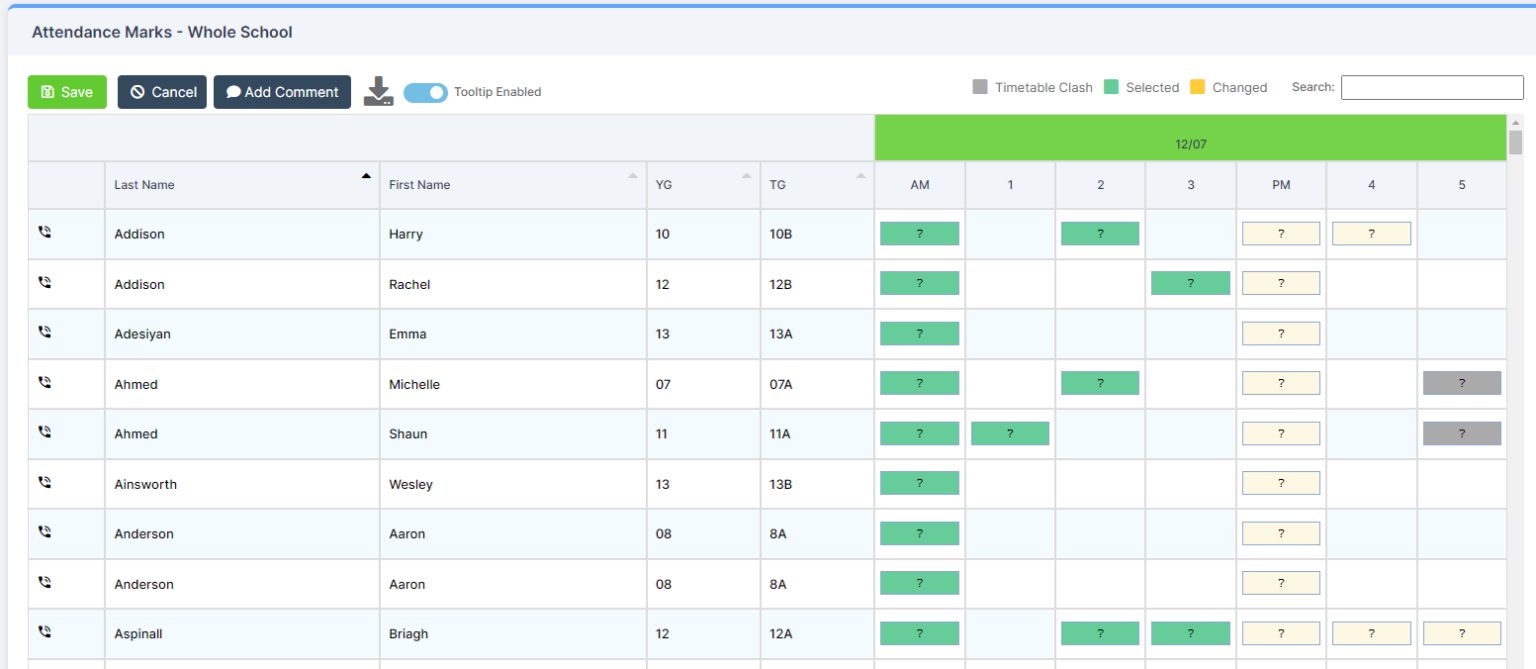Click inside the Search field

tap(1431, 87)
